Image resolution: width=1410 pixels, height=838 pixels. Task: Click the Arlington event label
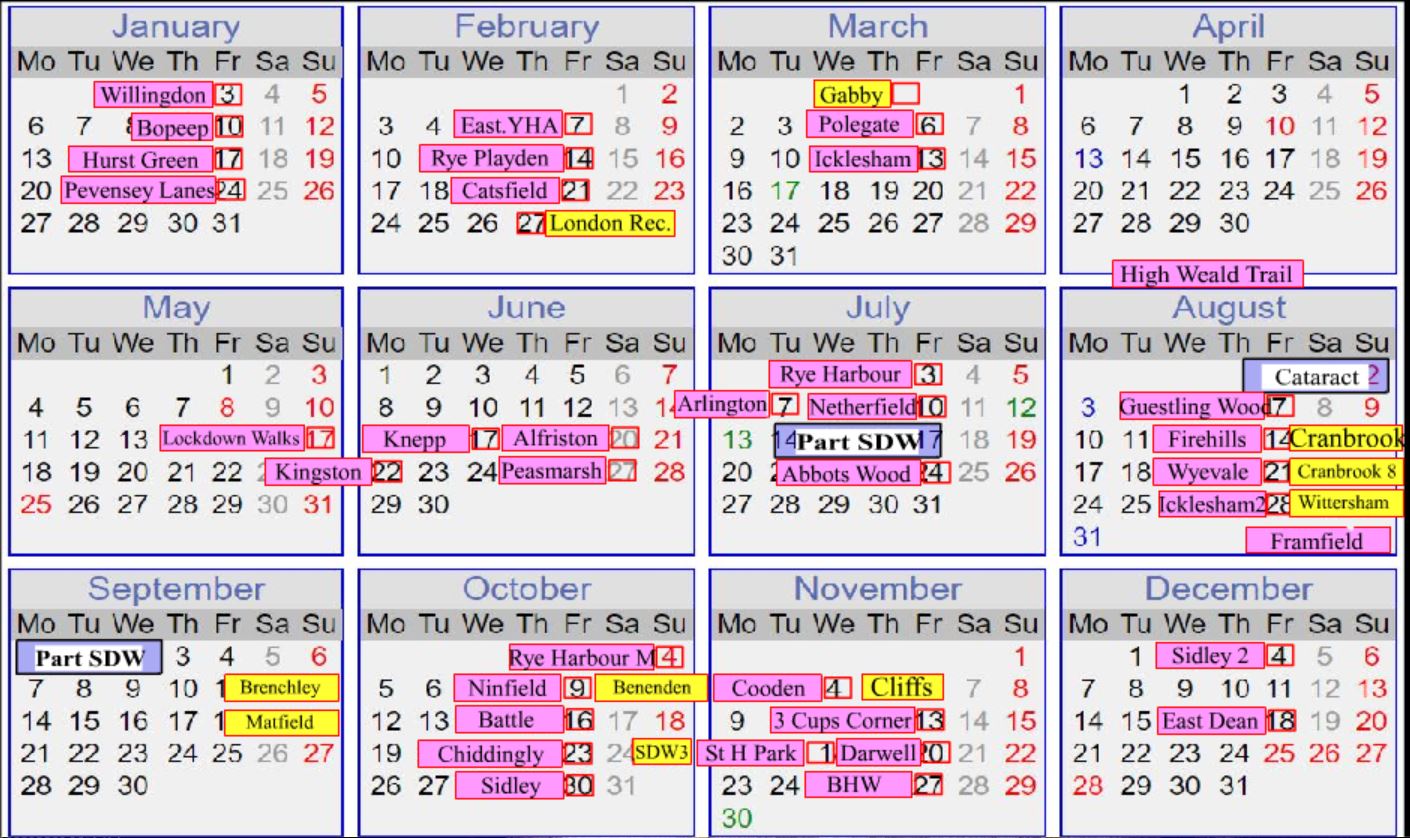[722, 404]
